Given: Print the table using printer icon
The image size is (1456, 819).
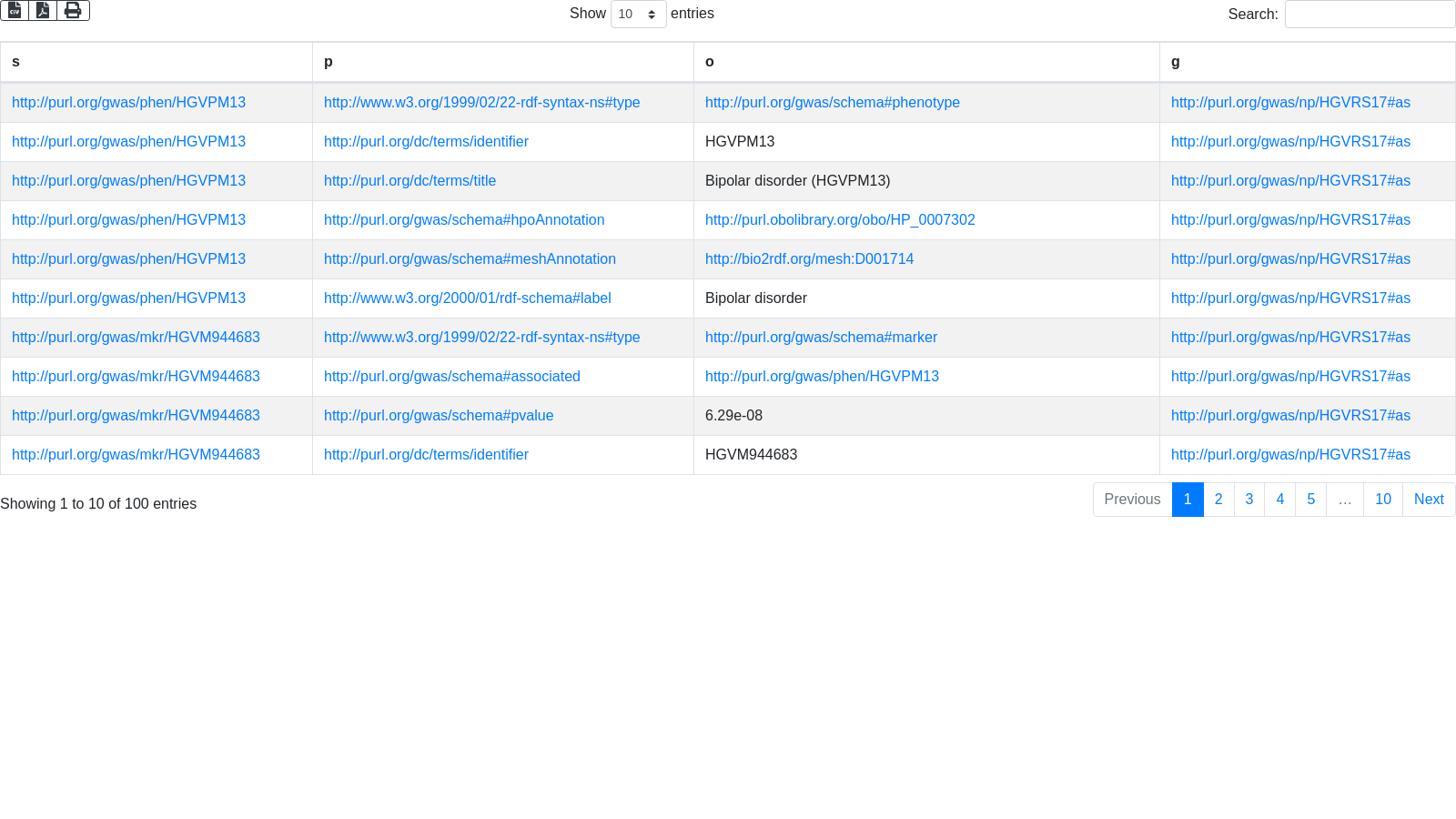Looking at the screenshot, I should [73, 10].
